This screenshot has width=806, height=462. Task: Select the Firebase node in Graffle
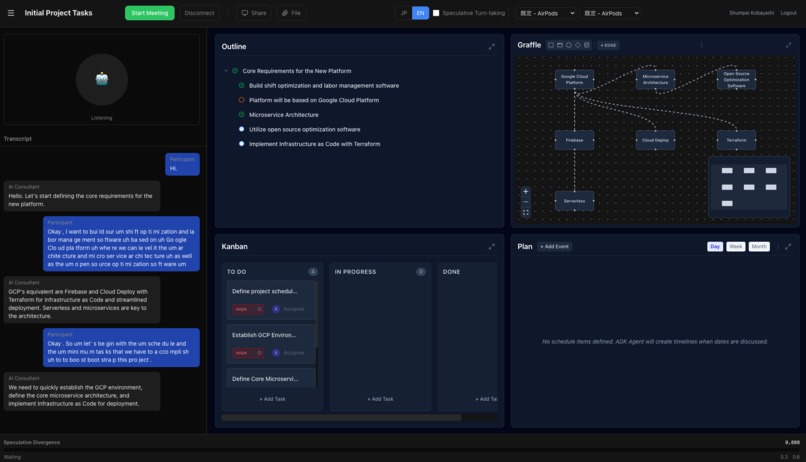point(574,140)
